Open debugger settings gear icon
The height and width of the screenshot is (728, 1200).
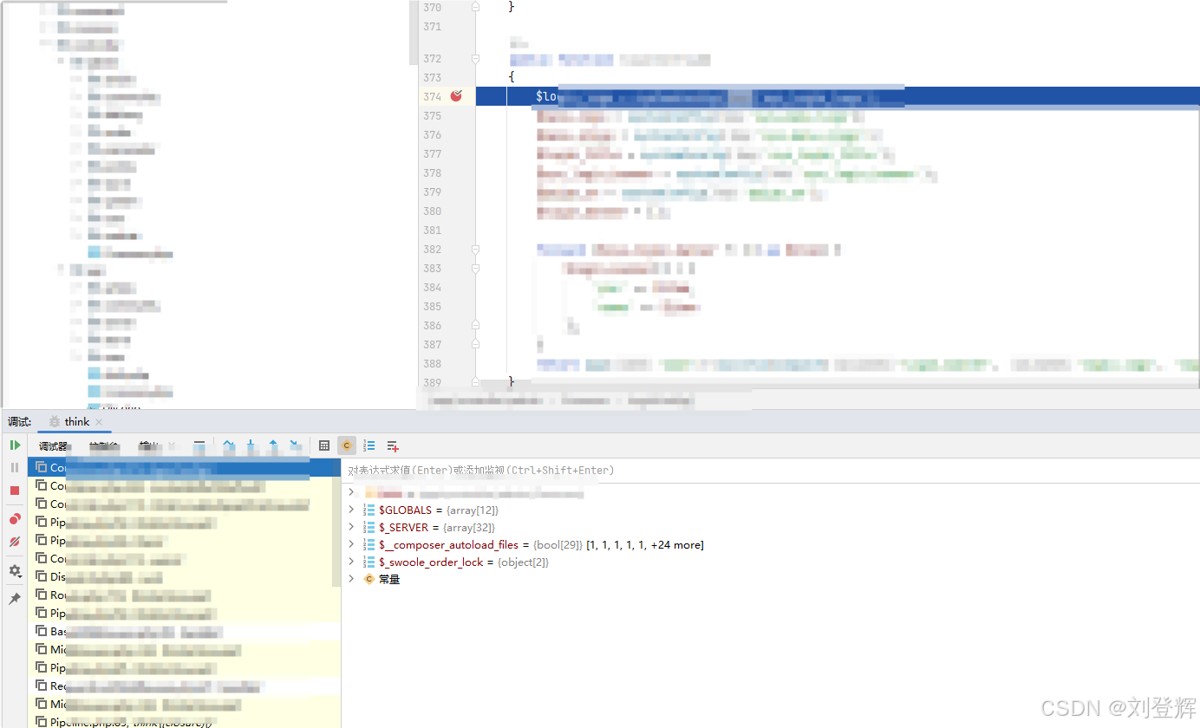click(15, 571)
